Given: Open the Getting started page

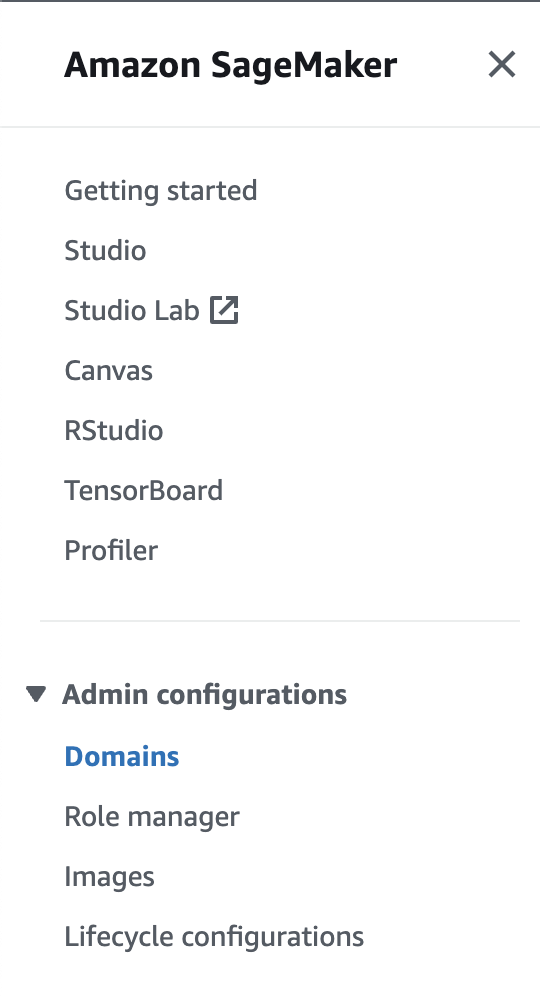Looking at the screenshot, I should [x=161, y=191].
